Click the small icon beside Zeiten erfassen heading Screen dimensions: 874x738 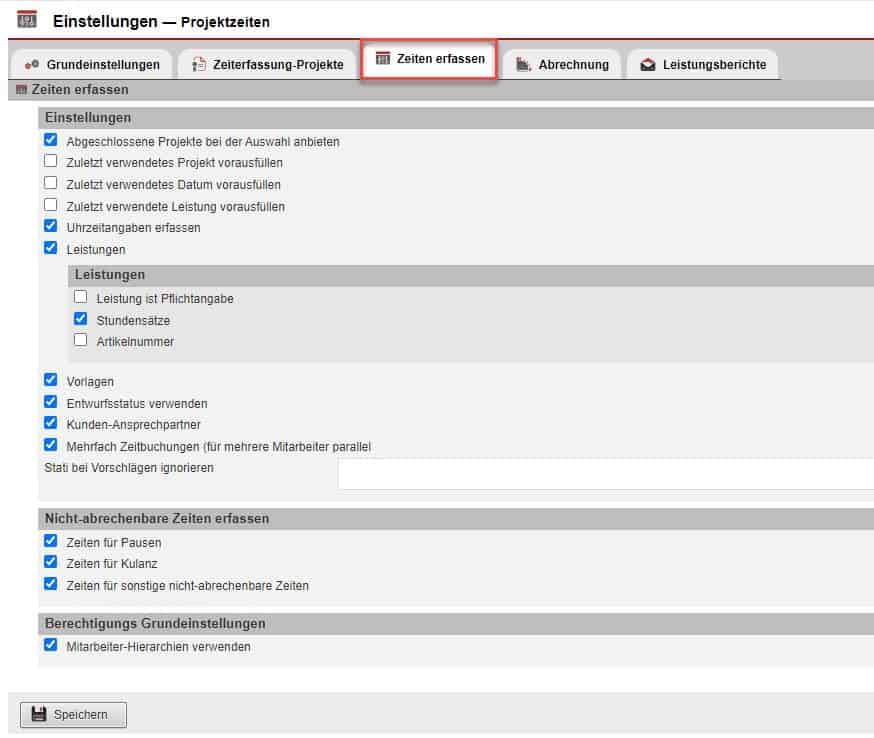21,90
